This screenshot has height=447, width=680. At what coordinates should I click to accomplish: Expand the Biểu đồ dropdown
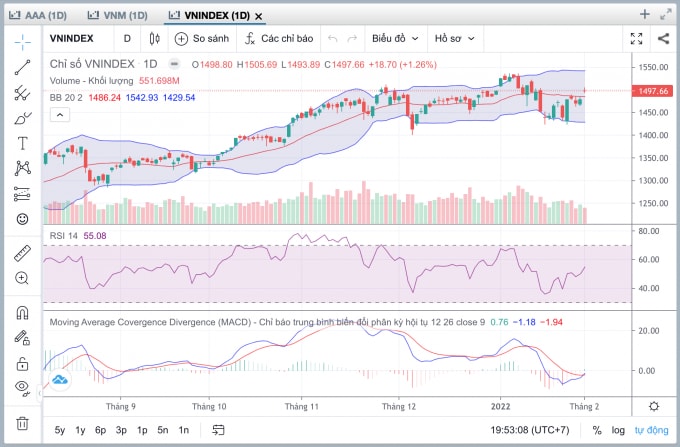(x=395, y=39)
